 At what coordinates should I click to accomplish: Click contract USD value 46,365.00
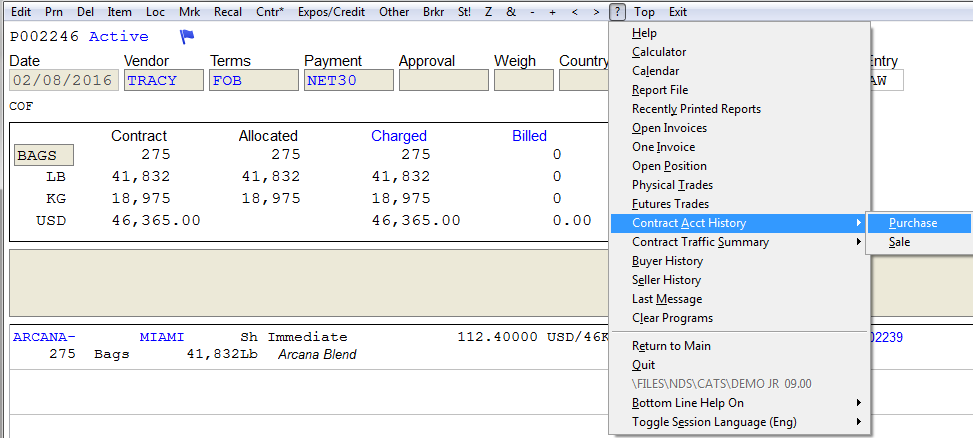156,220
